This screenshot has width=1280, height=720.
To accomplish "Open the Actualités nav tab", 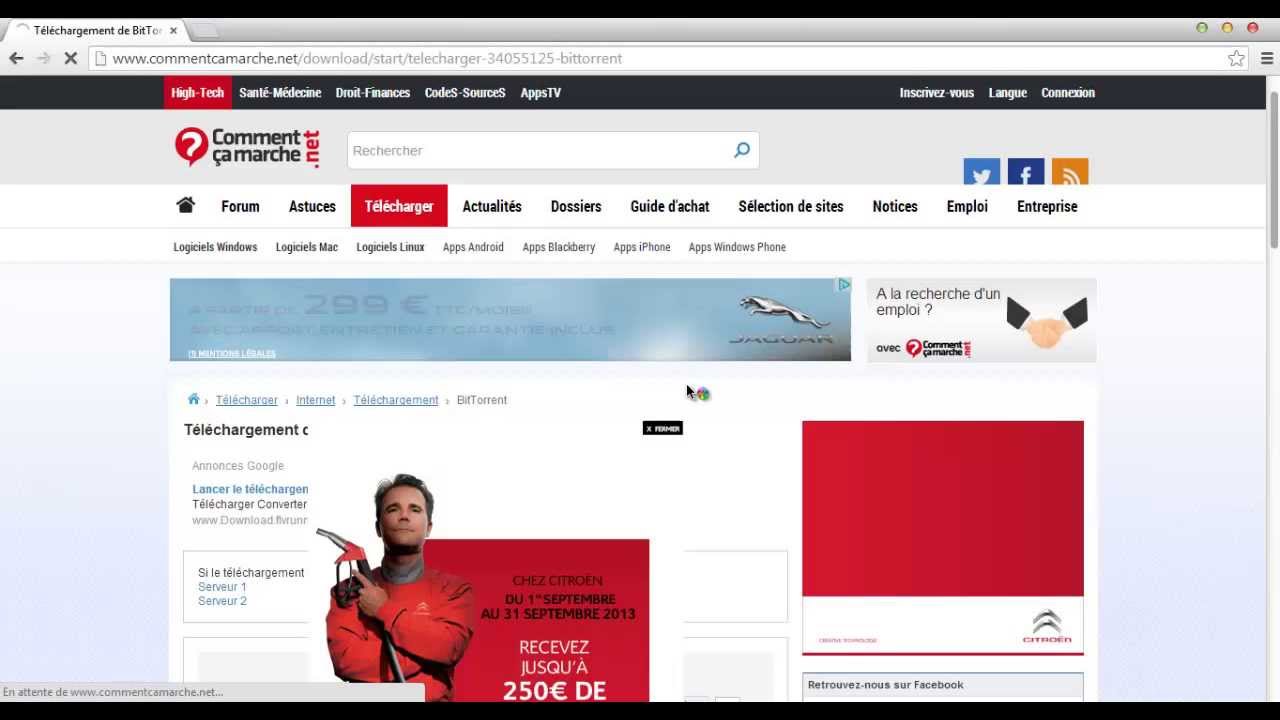I will pos(492,206).
